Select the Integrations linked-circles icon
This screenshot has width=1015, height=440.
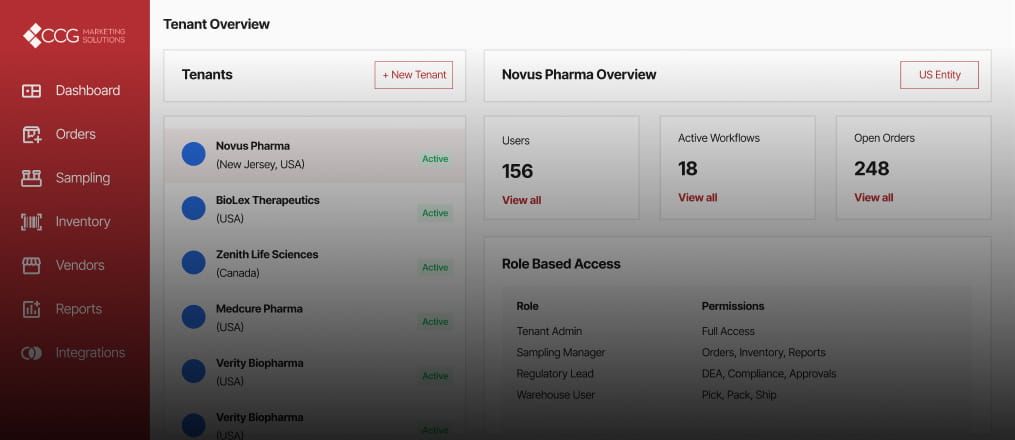(32, 353)
